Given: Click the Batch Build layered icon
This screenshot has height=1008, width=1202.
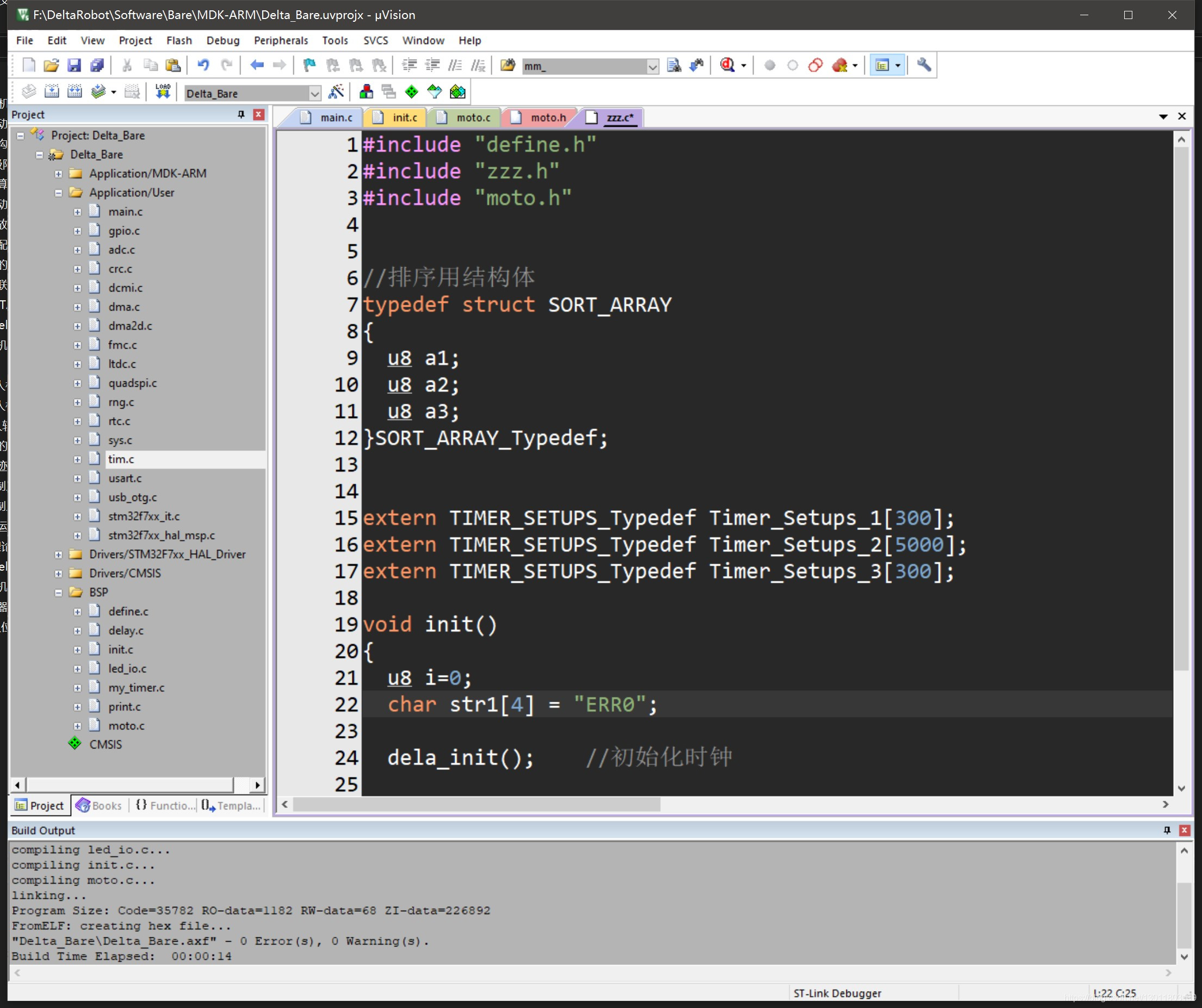Looking at the screenshot, I should [x=98, y=91].
